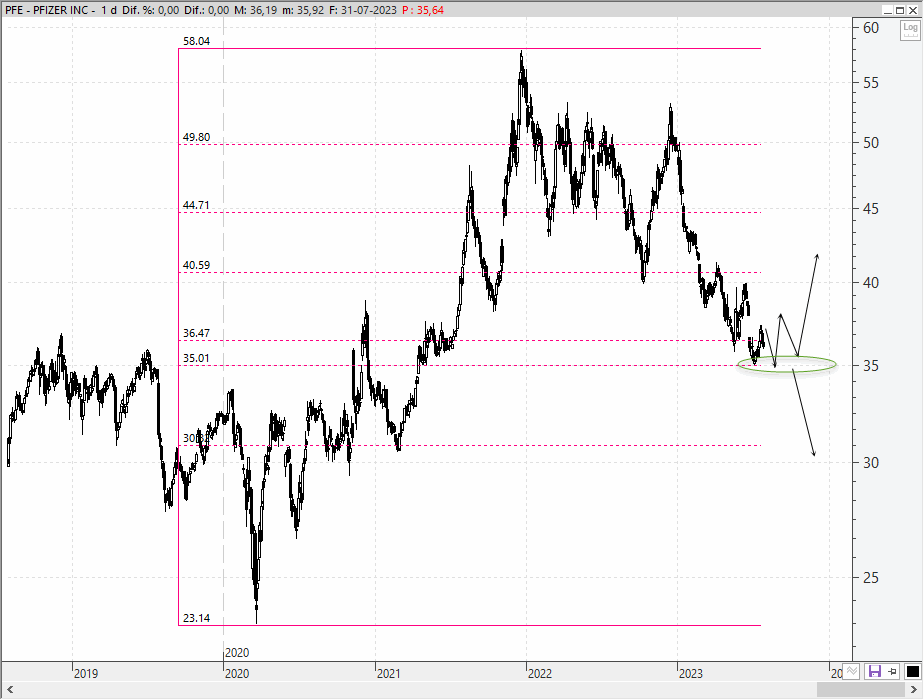Click the 'm: 35,92' low value

tap(302, 10)
